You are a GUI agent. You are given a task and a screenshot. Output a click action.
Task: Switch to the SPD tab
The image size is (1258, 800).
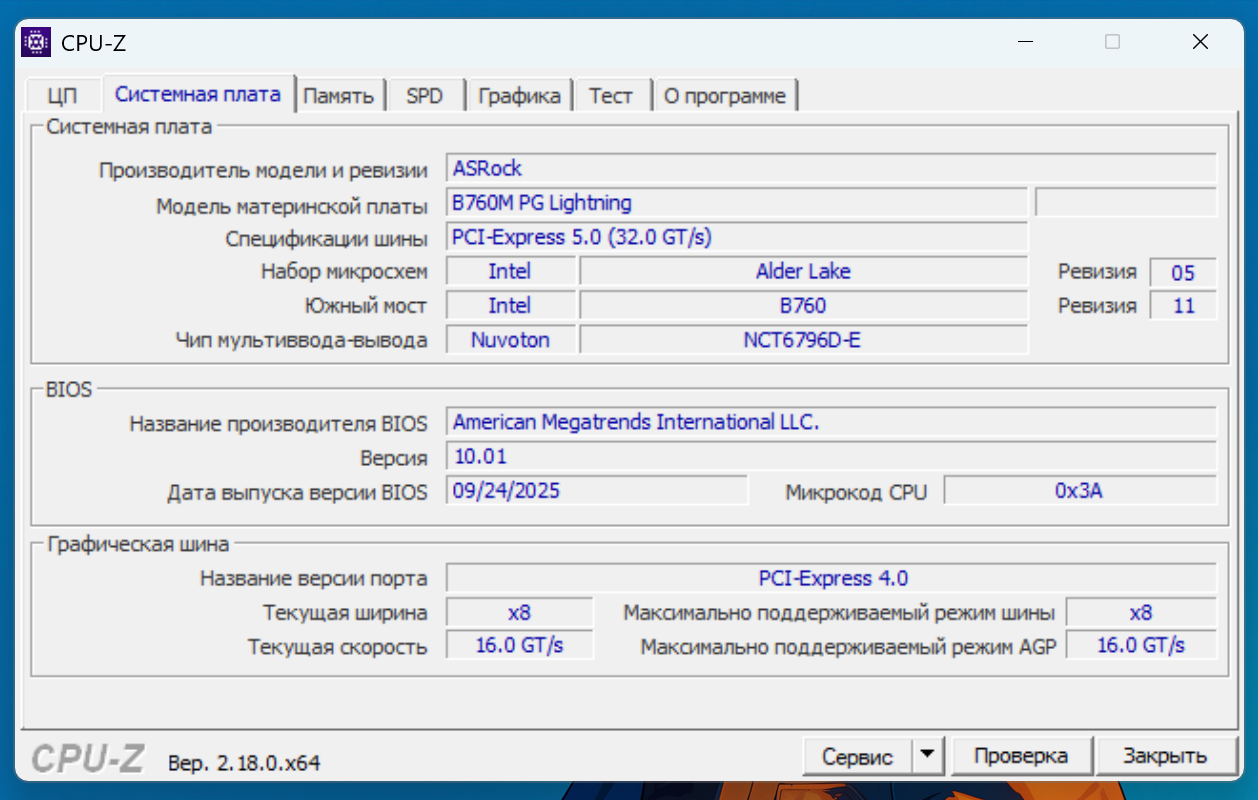(425, 96)
